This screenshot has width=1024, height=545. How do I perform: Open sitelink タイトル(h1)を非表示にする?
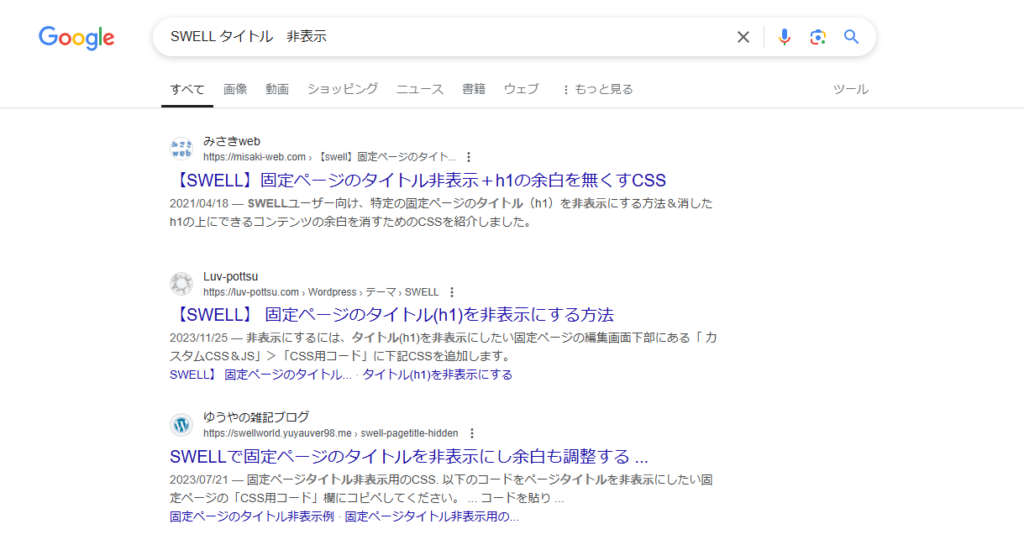click(x=438, y=375)
